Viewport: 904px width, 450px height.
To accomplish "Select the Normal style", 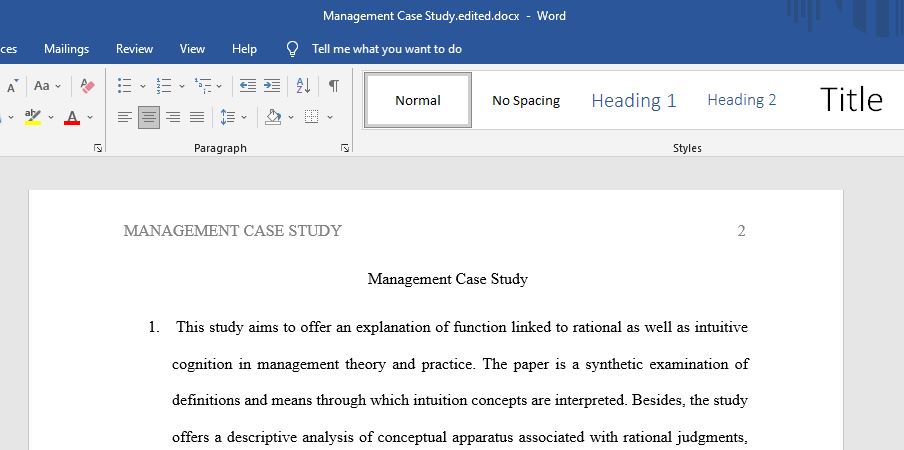I will (x=418, y=100).
